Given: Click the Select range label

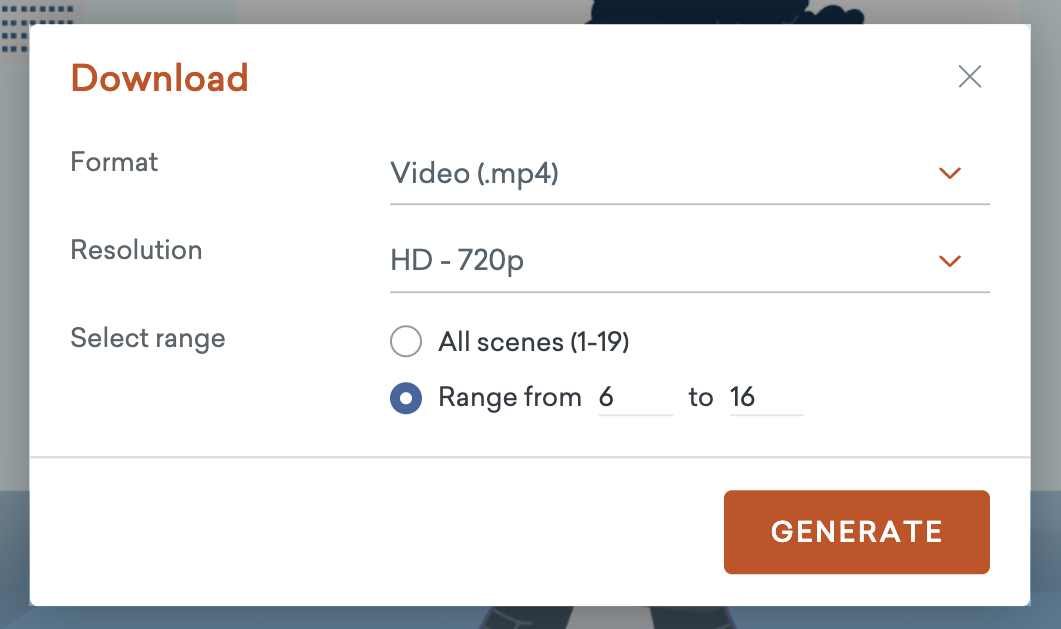Looking at the screenshot, I should [148, 338].
